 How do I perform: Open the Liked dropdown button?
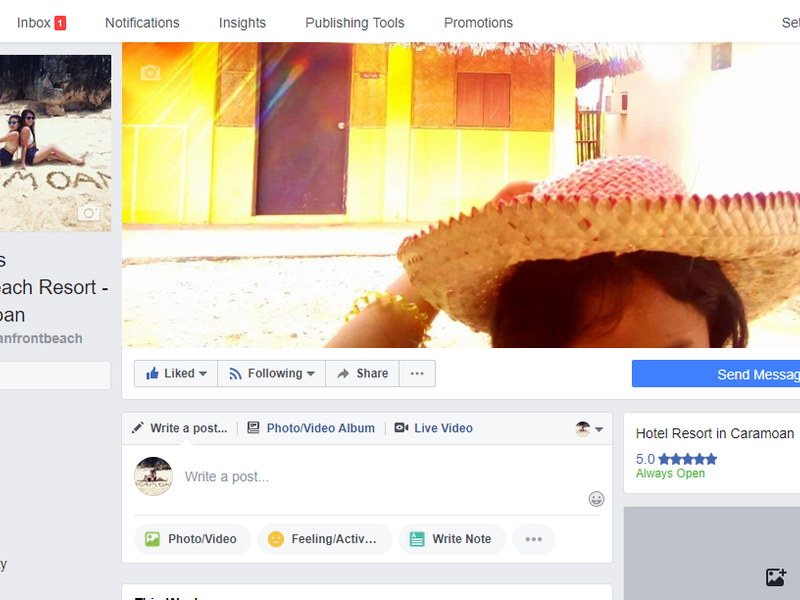(176, 373)
